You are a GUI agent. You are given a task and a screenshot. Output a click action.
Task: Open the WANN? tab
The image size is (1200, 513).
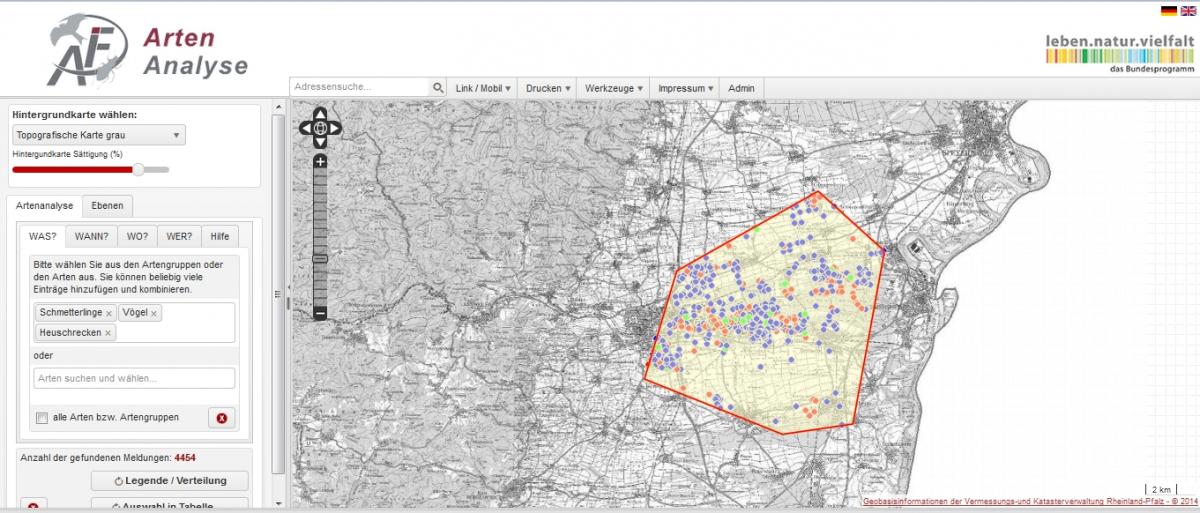pos(91,236)
